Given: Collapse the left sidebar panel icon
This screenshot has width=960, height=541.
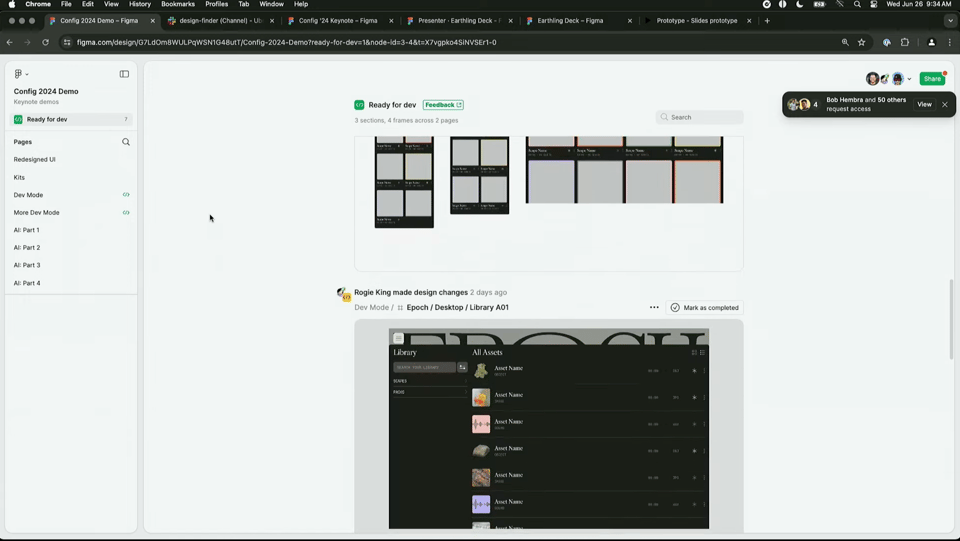Looking at the screenshot, I should (x=124, y=74).
